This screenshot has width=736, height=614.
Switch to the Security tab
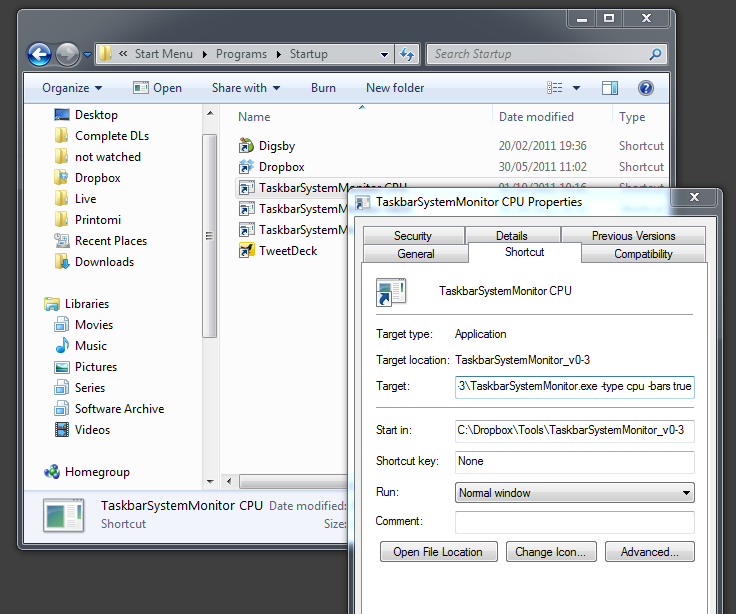(x=412, y=236)
